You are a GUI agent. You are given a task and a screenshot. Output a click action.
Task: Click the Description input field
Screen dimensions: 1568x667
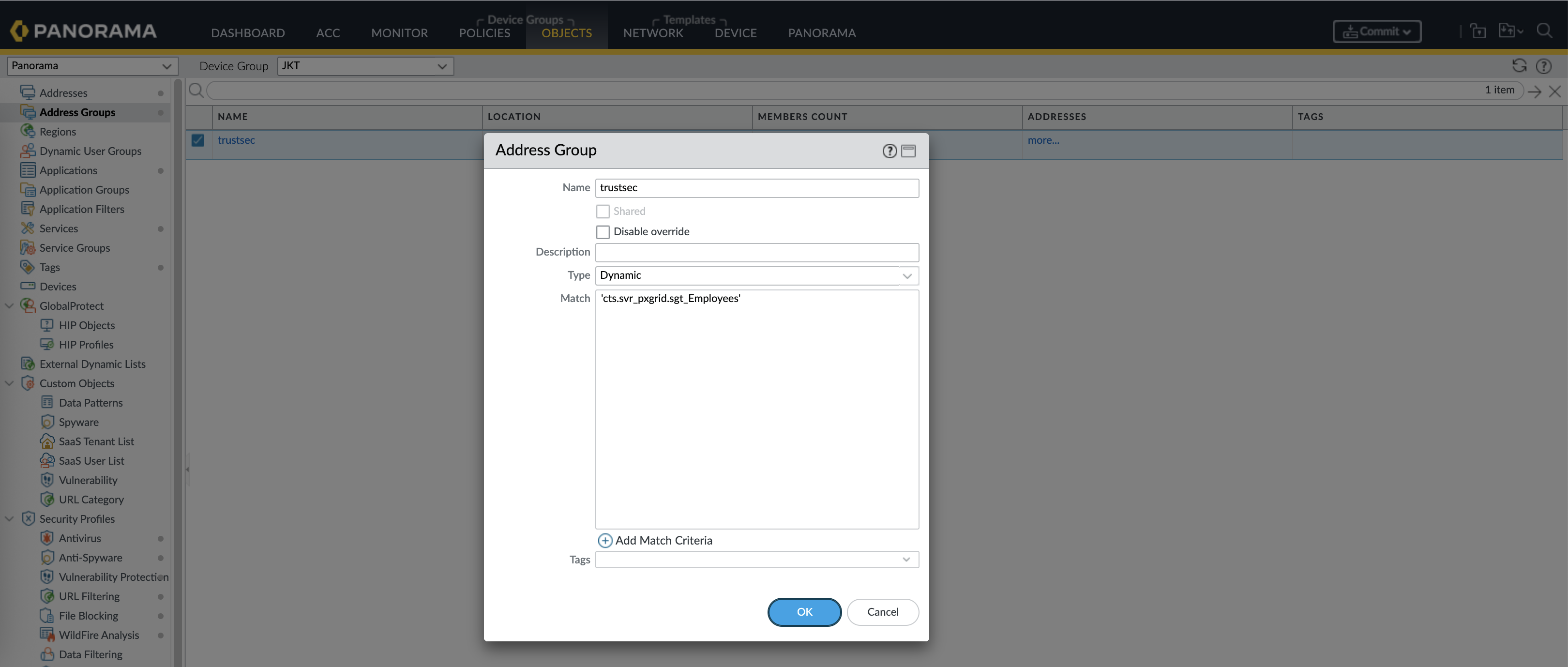(756, 252)
